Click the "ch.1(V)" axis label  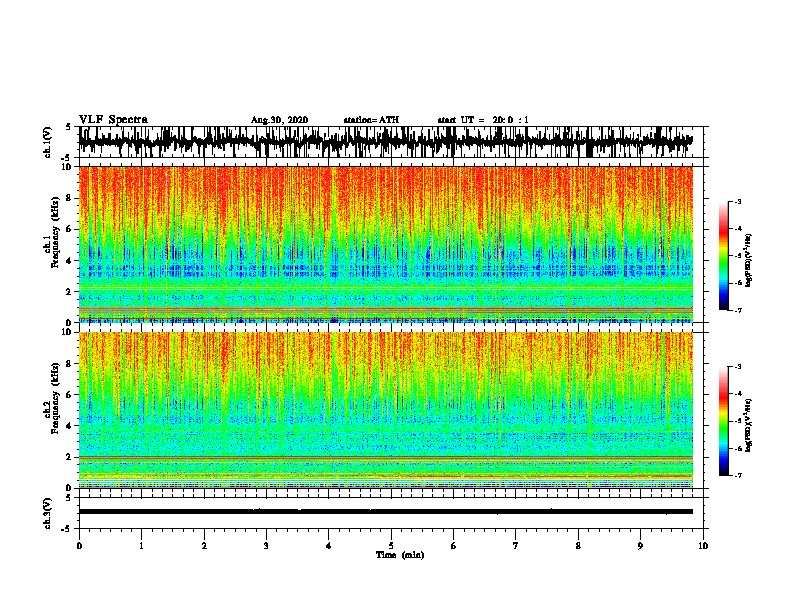[x=47, y=142]
